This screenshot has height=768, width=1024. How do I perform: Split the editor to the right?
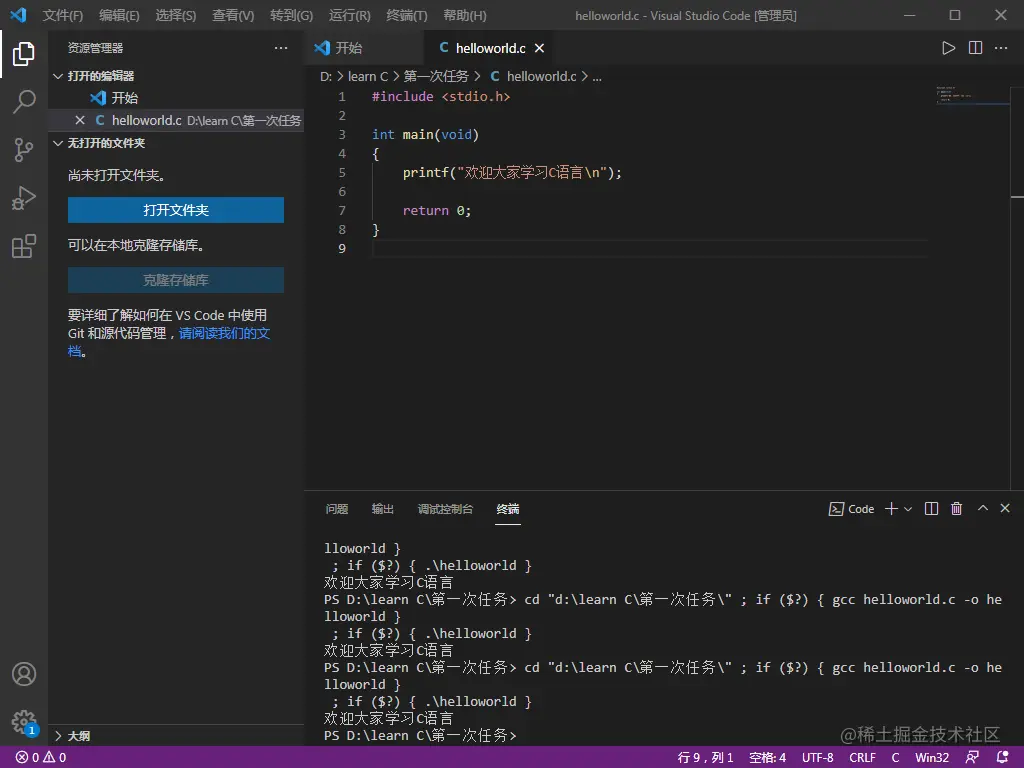(975, 48)
